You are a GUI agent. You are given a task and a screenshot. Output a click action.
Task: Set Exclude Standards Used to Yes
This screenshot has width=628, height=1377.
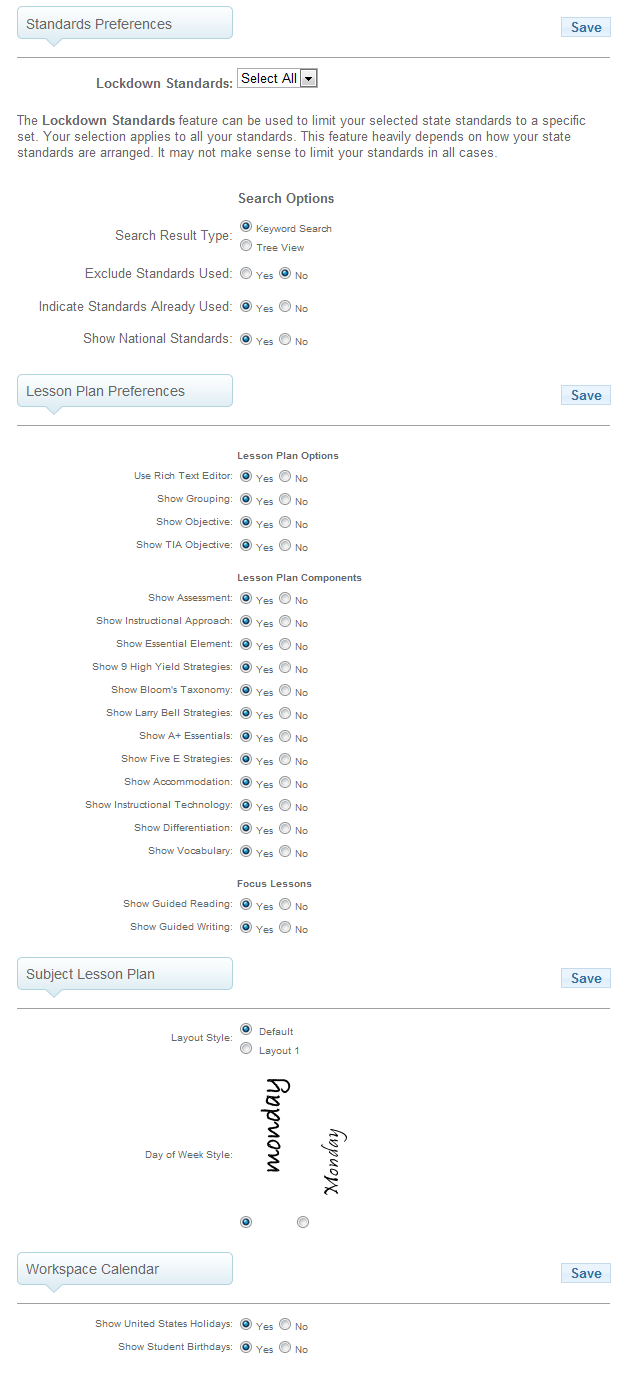pos(246,273)
